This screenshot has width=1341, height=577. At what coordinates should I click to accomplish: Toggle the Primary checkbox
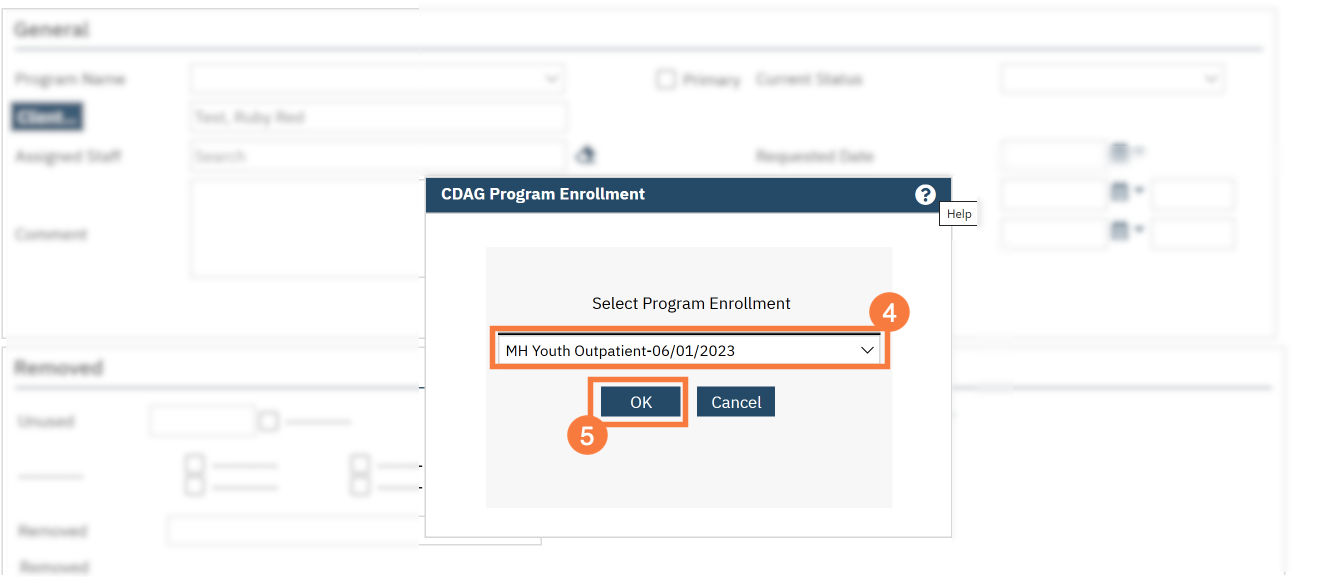pyautogui.click(x=666, y=79)
